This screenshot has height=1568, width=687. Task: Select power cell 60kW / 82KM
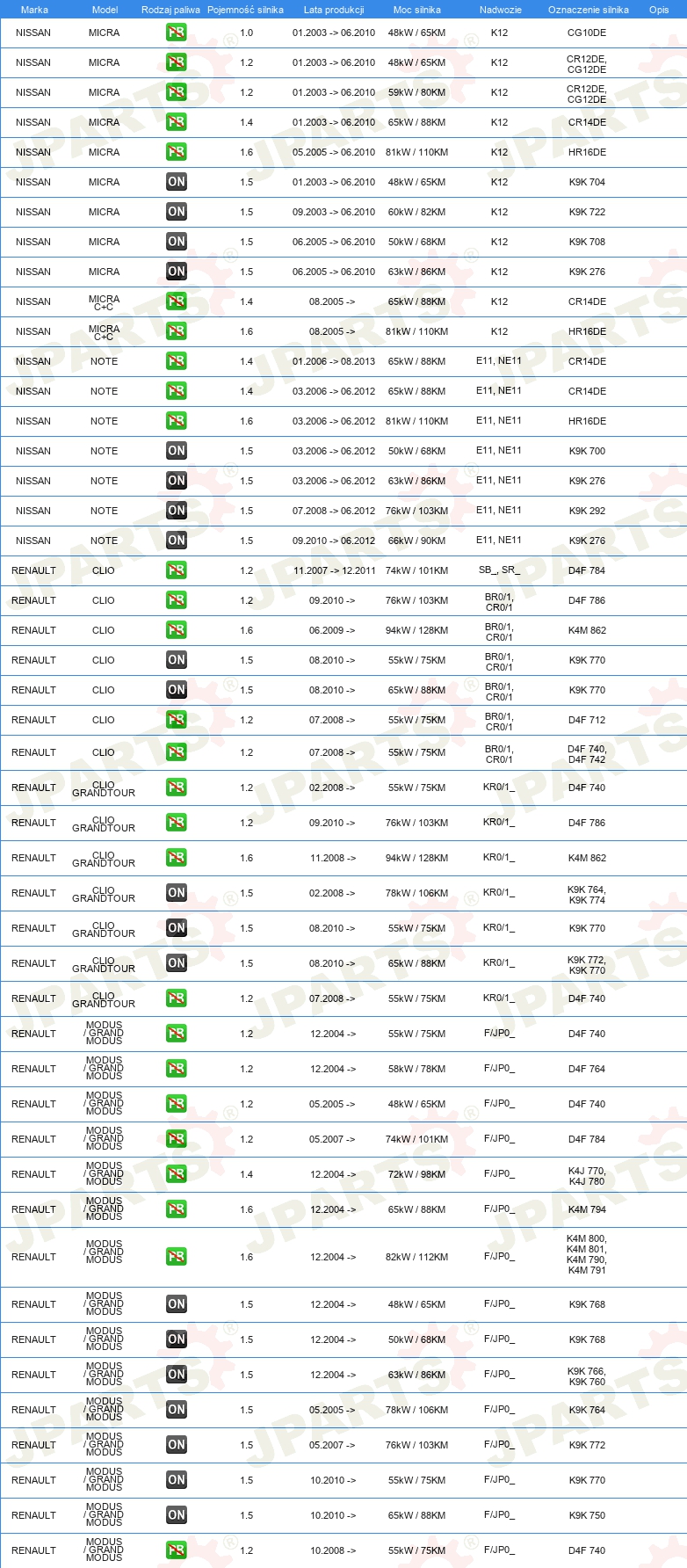coord(417,212)
